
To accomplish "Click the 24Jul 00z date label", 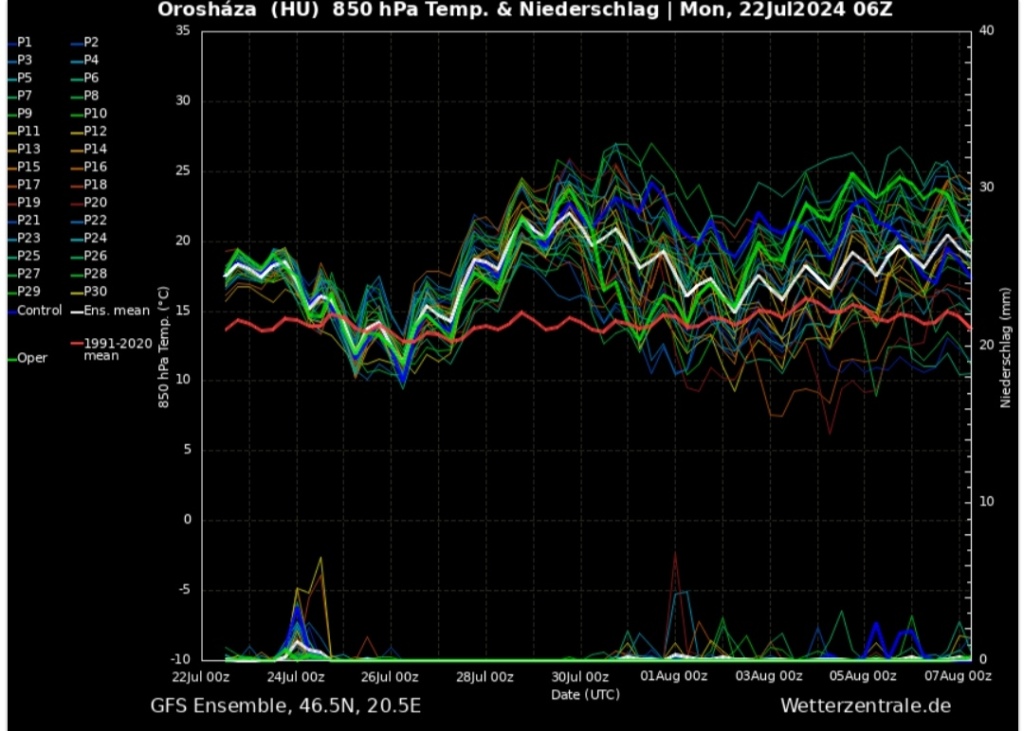I will tap(295, 677).
